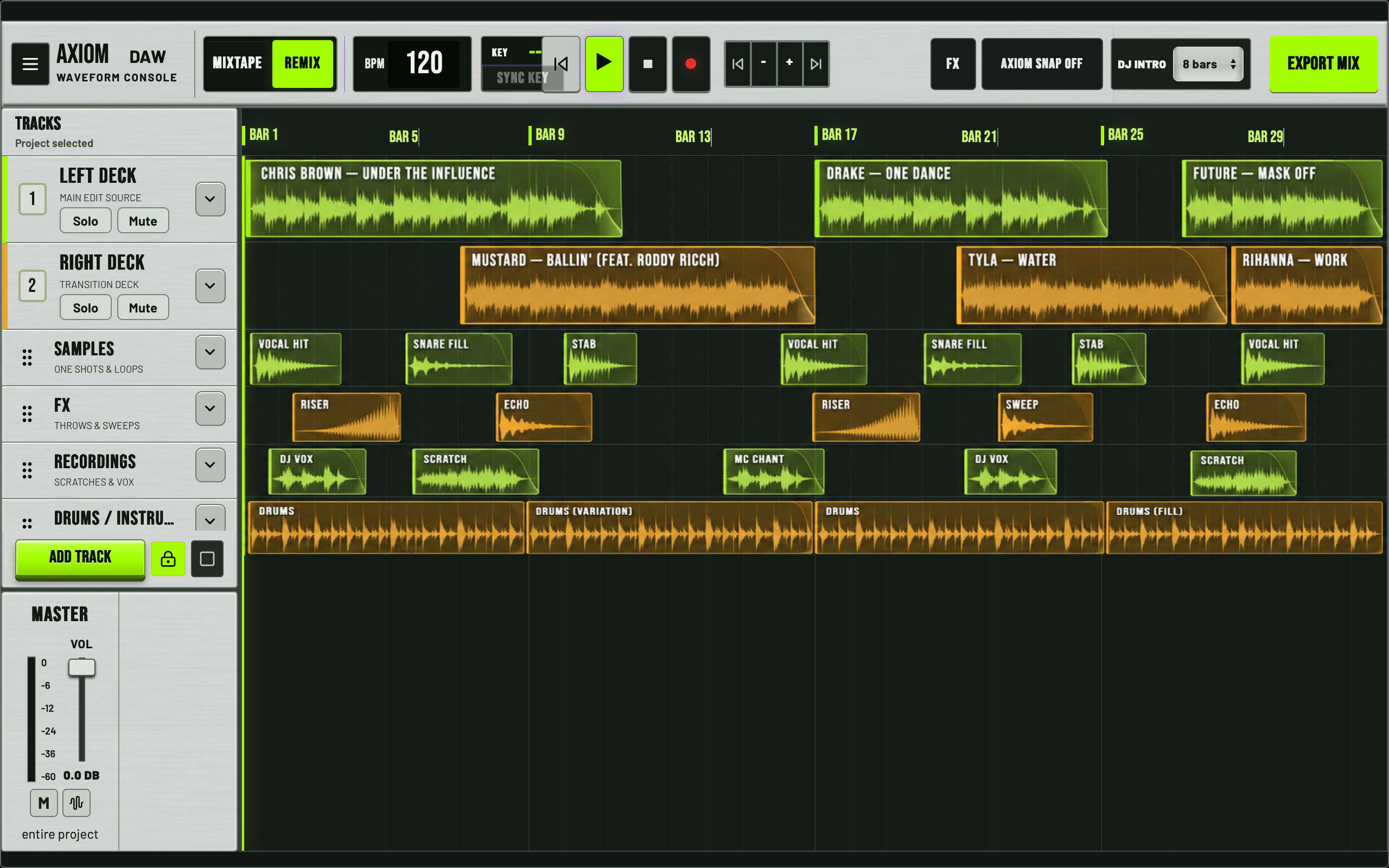
Task: Grab the Samples track drag handle
Action: click(27, 357)
